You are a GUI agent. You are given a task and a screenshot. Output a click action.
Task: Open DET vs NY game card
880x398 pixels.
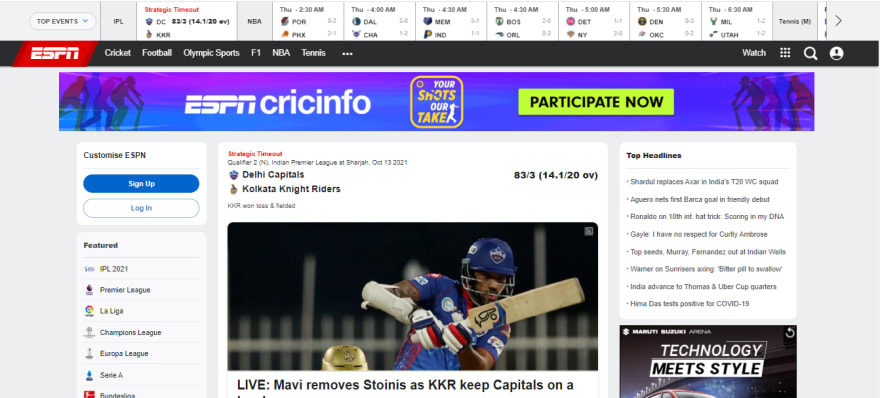click(594, 22)
